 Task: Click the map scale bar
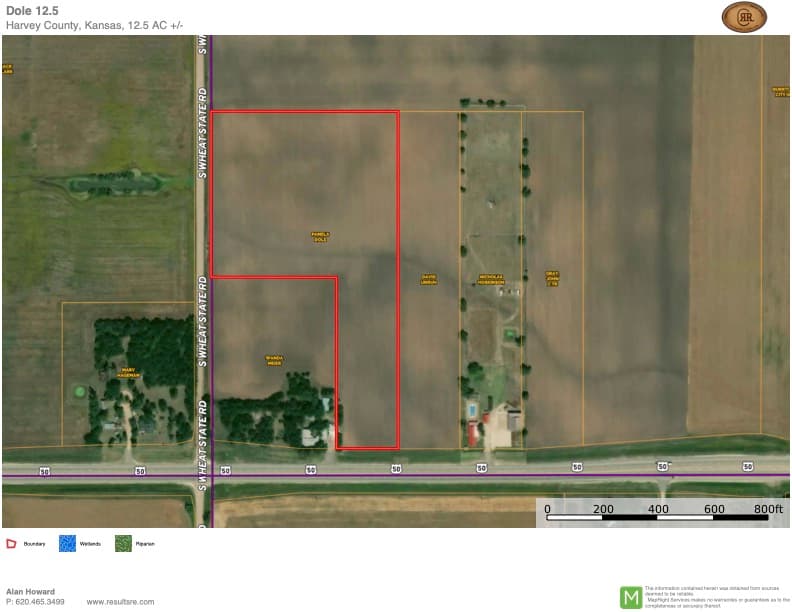tap(657, 518)
